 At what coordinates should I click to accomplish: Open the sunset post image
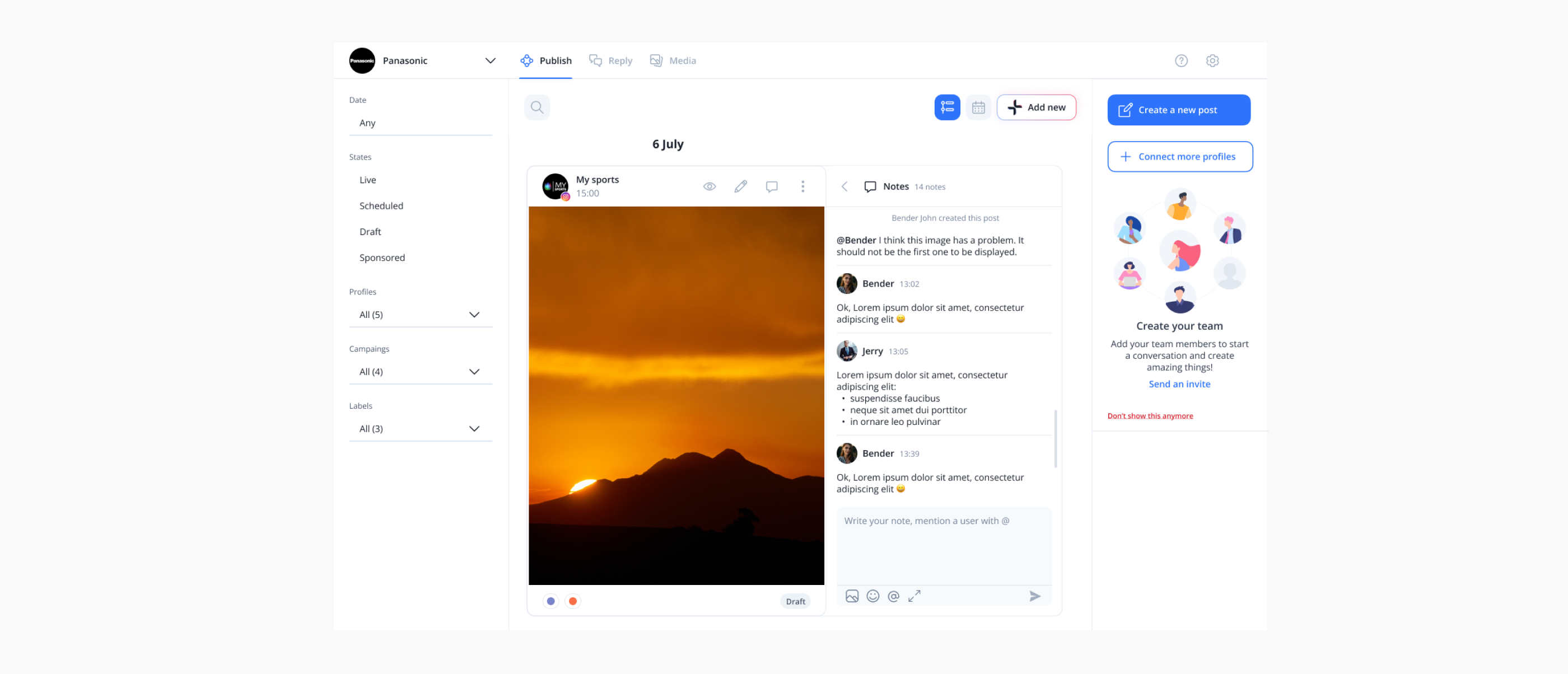click(x=676, y=395)
